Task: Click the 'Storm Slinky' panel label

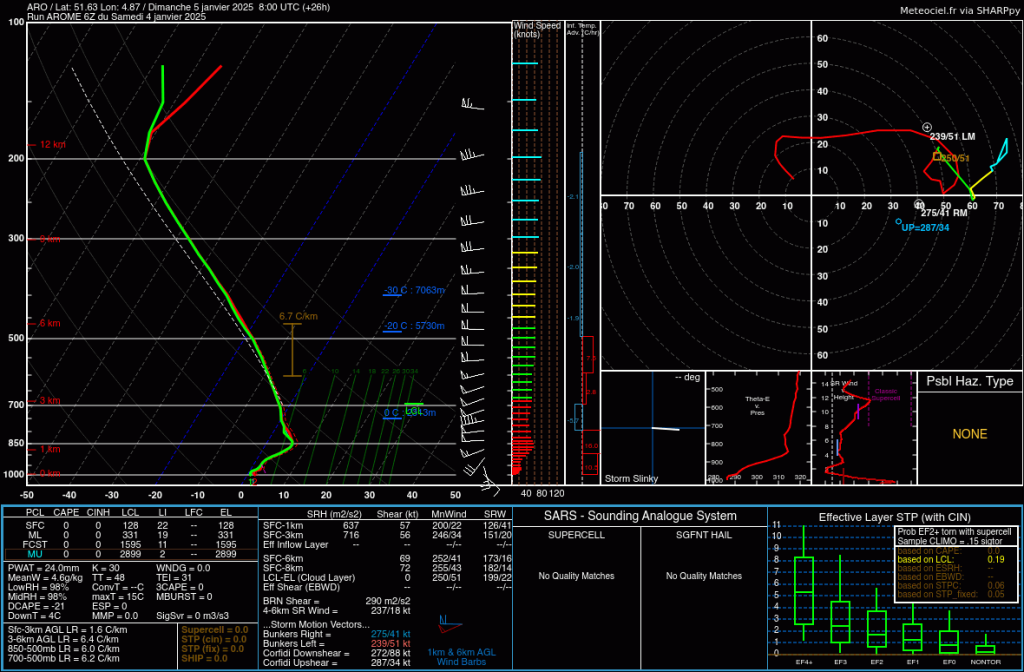Action: pyautogui.click(x=631, y=479)
